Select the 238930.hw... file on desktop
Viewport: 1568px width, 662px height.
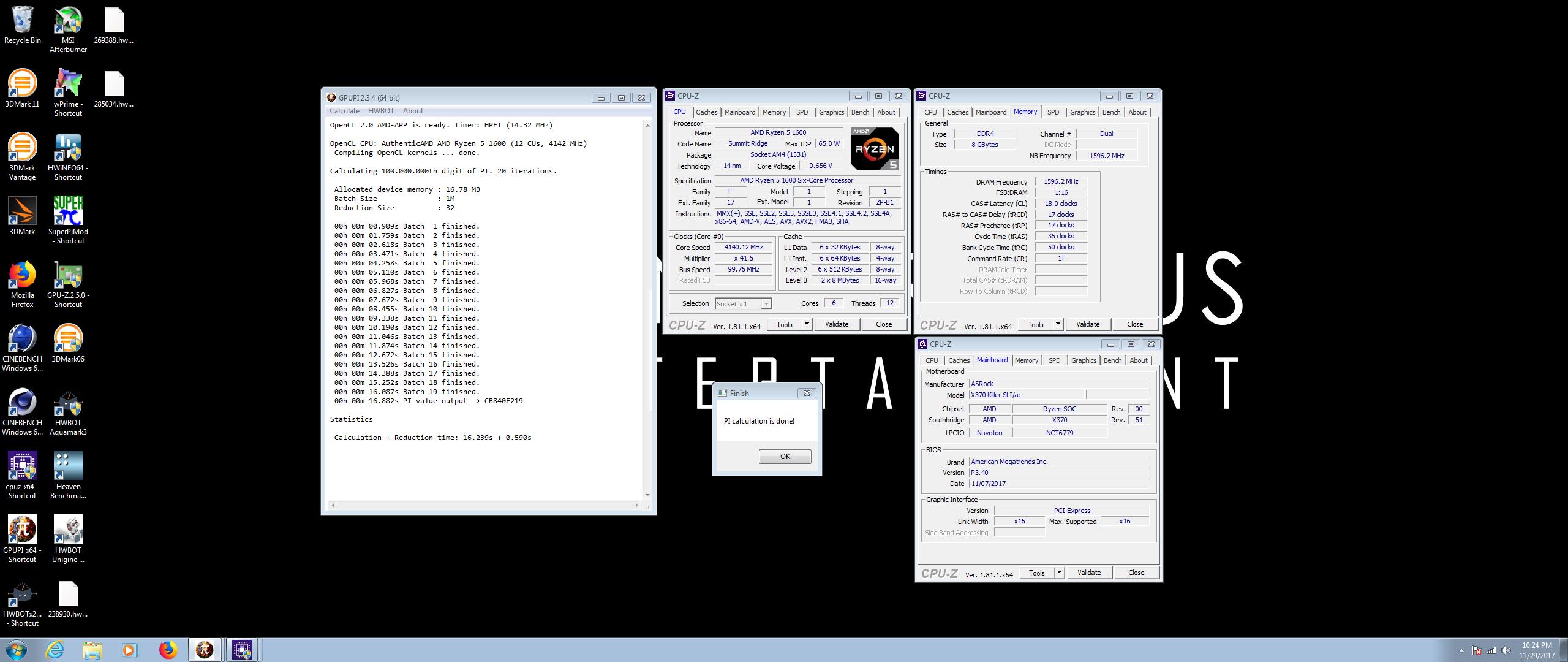[x=68, y=599]
